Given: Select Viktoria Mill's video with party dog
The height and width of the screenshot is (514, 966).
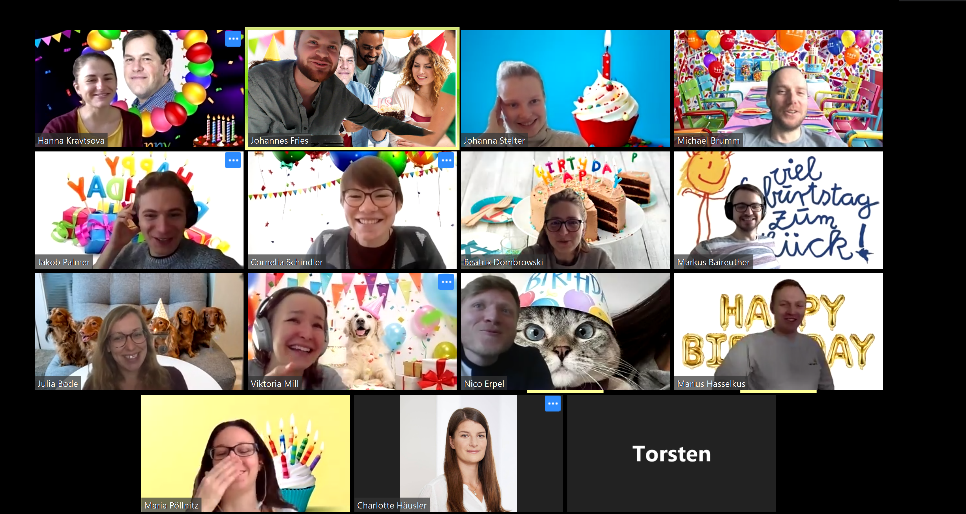Looking at the screenshot, I should point(352,331).
